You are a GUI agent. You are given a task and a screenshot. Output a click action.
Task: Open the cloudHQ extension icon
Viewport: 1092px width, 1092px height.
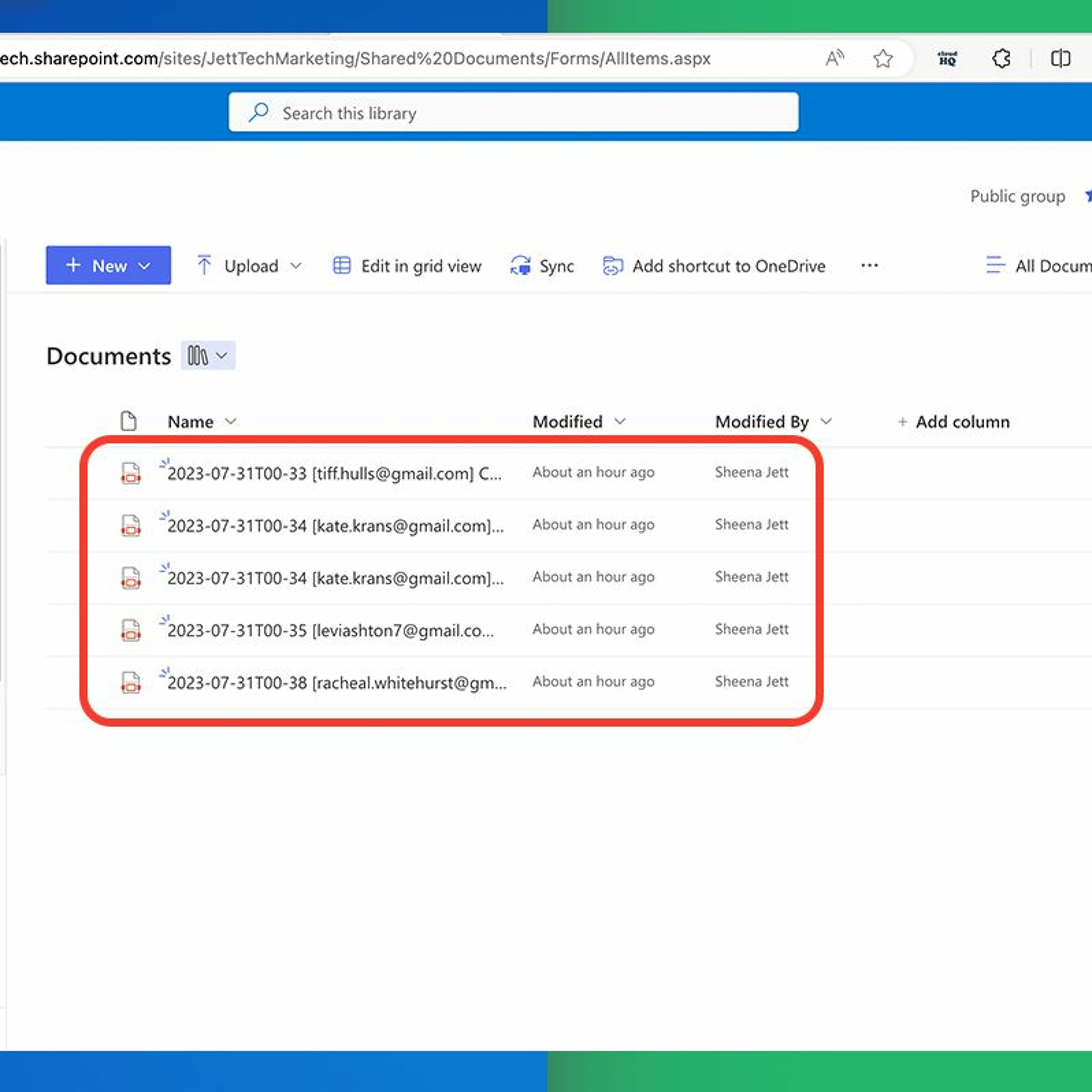click(x=947, y=58)
